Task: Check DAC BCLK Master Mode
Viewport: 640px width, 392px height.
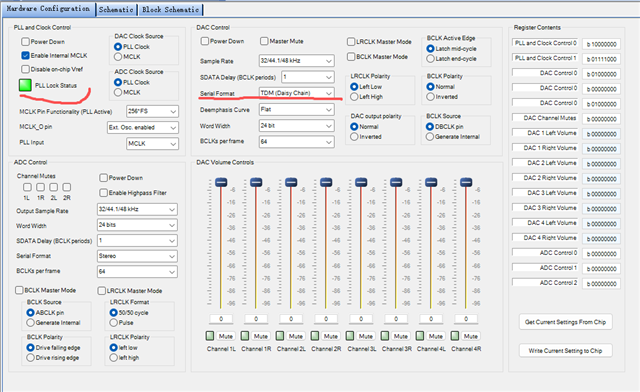Action: click(x=351, y=57)
